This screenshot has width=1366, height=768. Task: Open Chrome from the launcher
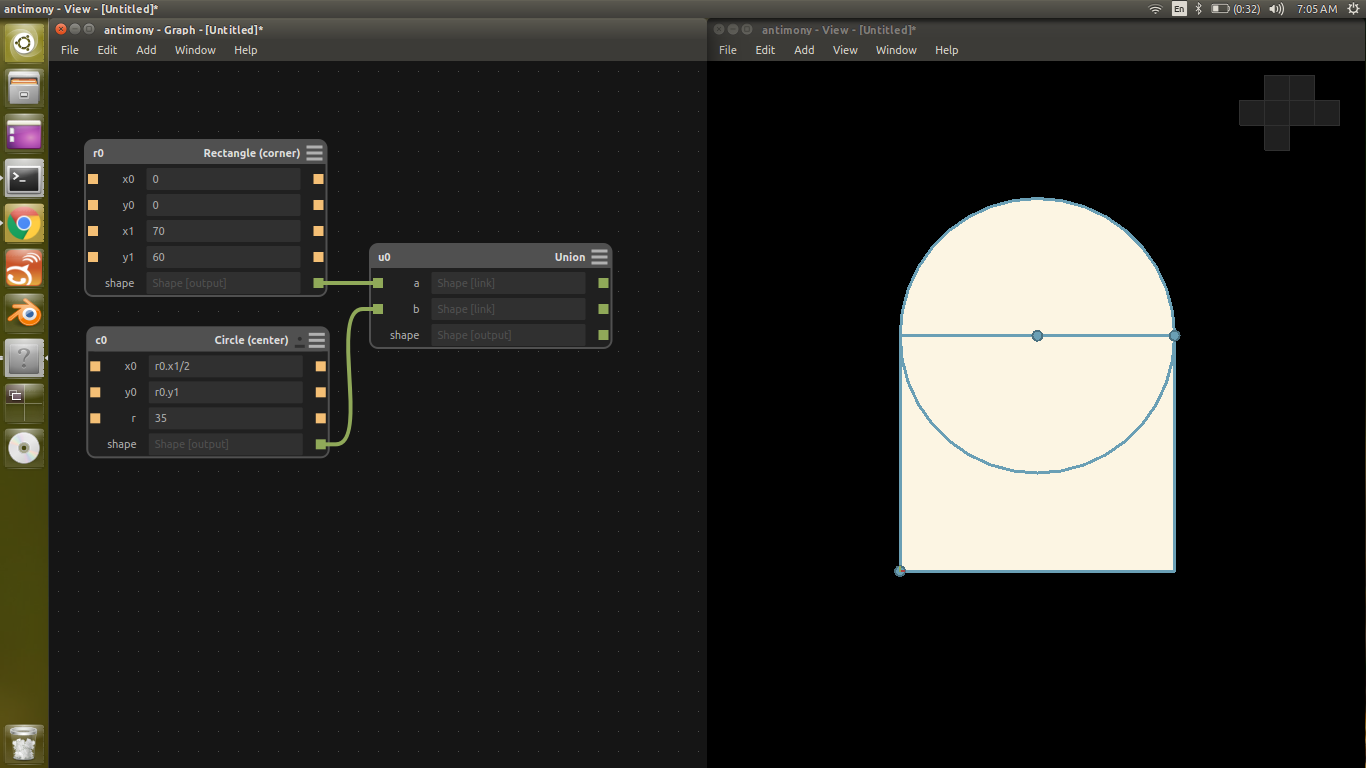click(x=24, y=223)
